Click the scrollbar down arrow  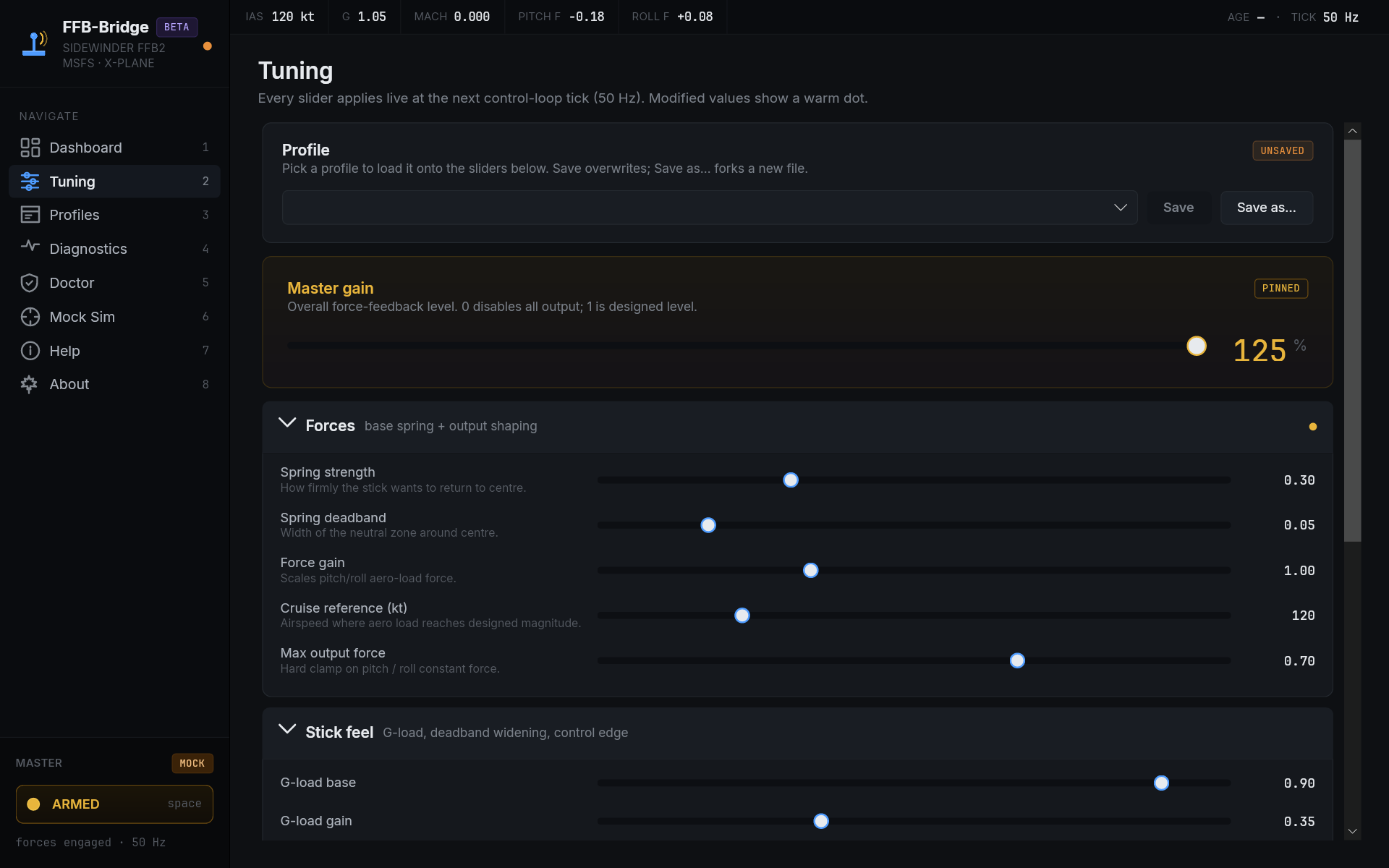1352,832
